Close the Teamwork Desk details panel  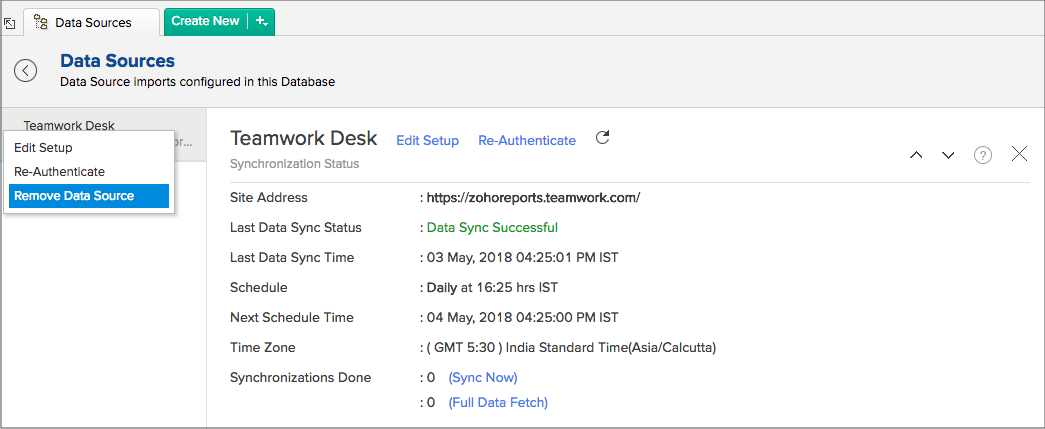click(x=1020, y=155)
